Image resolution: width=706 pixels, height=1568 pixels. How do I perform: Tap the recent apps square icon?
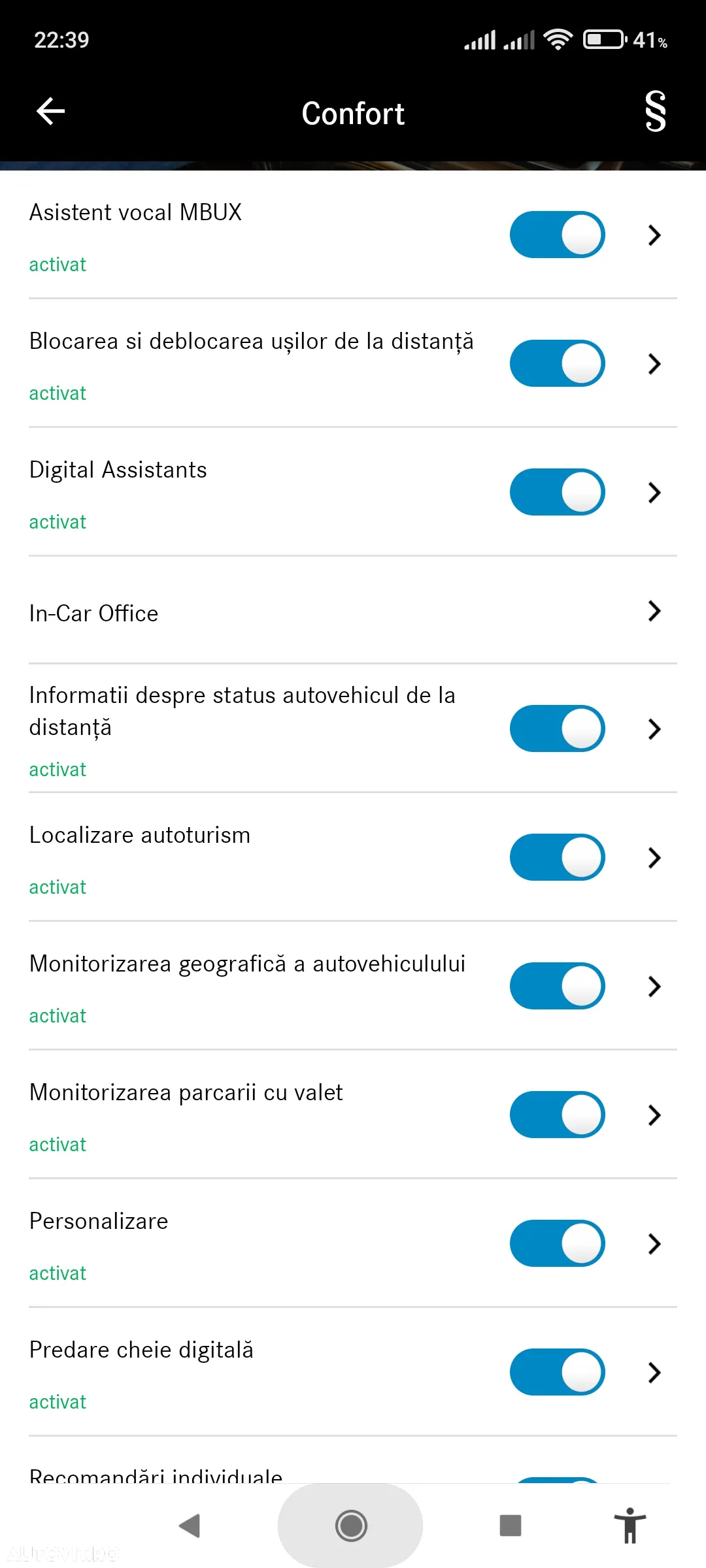click(x=510, y=1526)
